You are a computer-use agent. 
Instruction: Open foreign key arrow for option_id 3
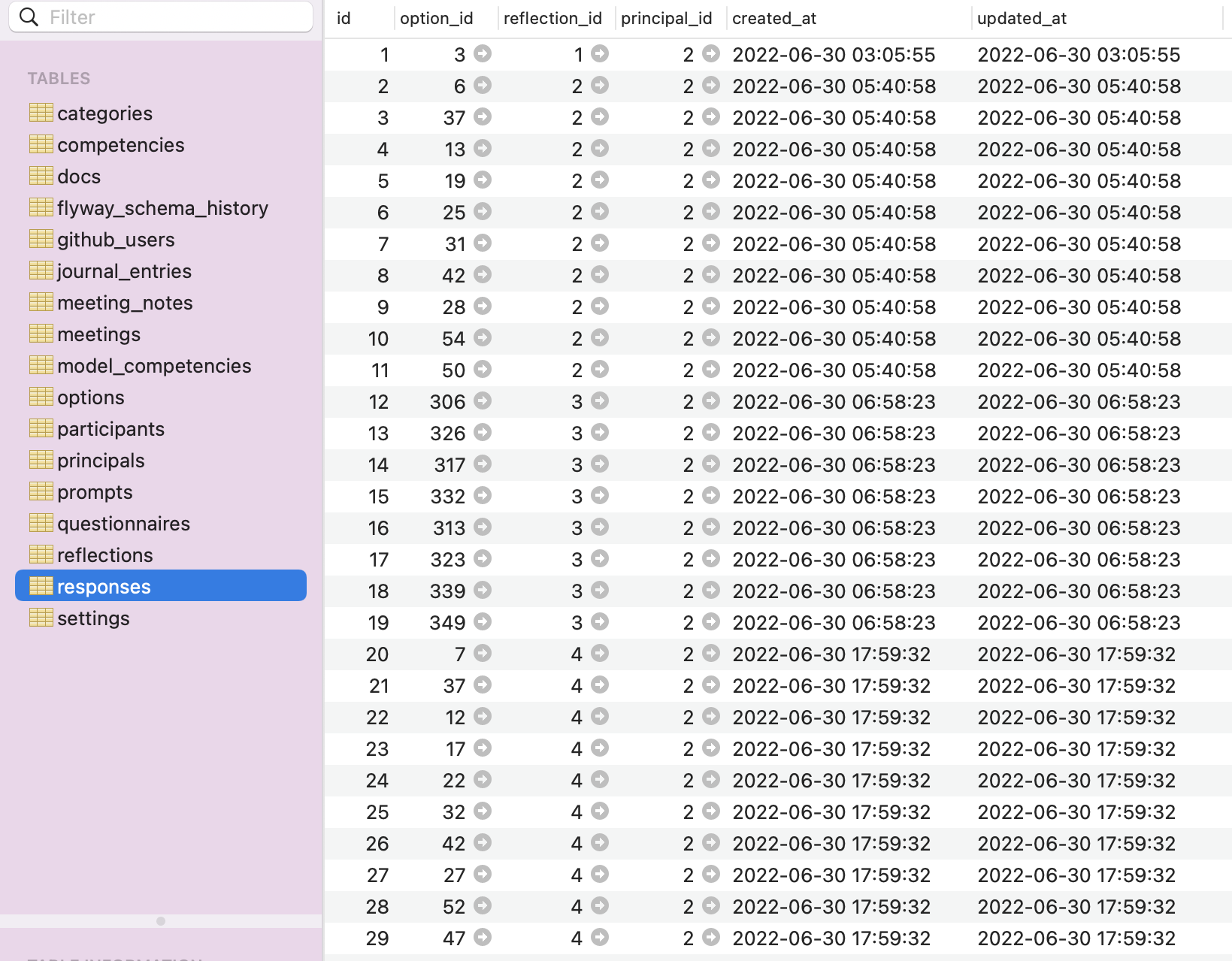point(483,55)
